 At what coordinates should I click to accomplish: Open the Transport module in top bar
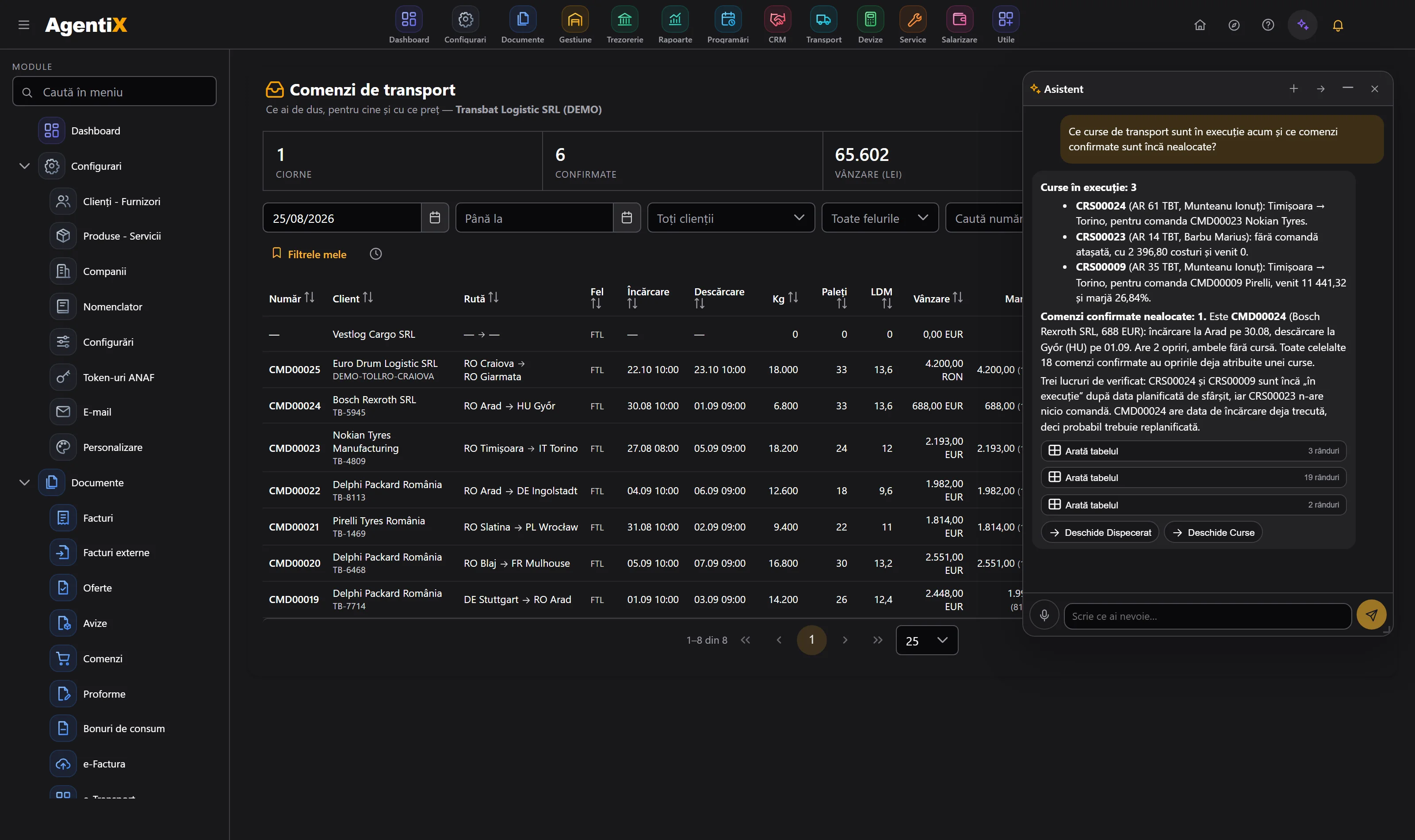[x=823, y=25]
